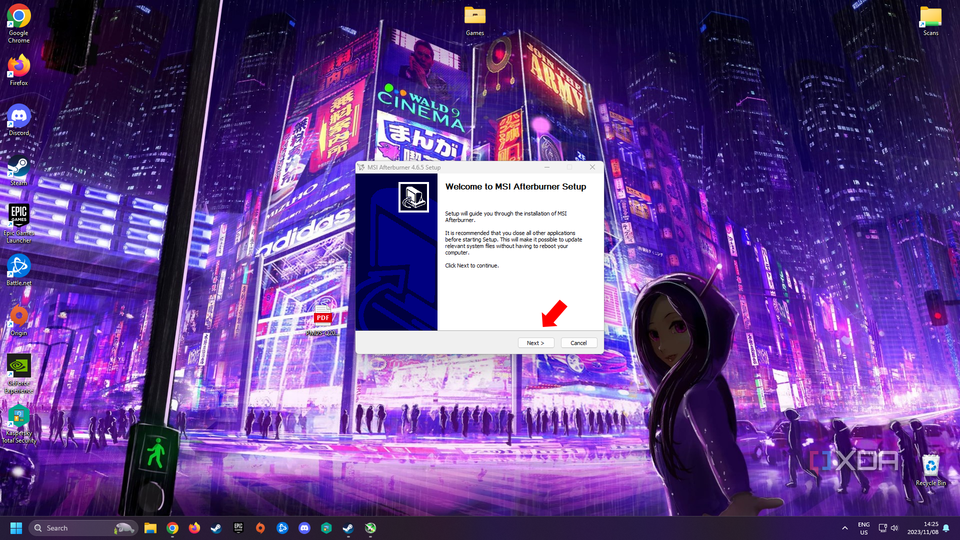The width and height of the screenshot is (960, 540).
Task: Open the clock and date flyout
Action: tap(923, 528)
